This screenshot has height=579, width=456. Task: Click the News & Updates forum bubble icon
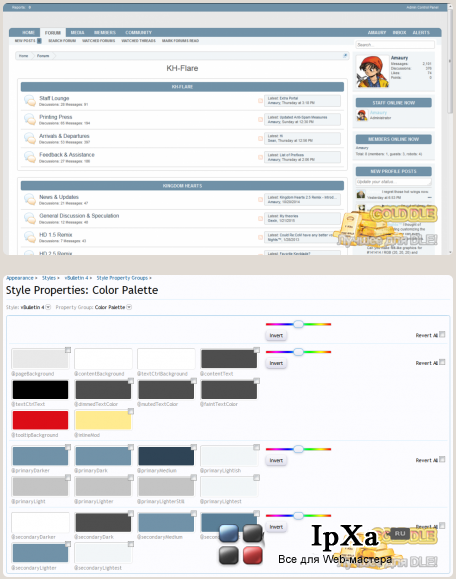(30, 199)
